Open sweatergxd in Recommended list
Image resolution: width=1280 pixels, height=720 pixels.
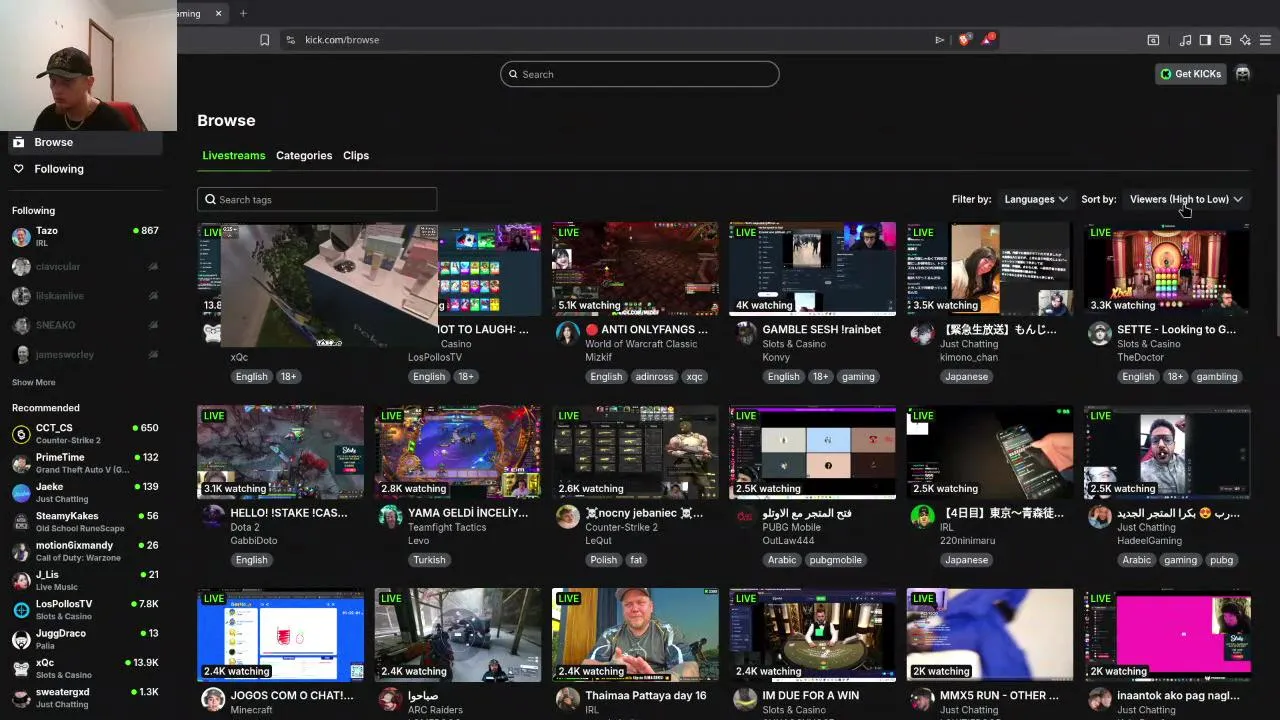85,698
